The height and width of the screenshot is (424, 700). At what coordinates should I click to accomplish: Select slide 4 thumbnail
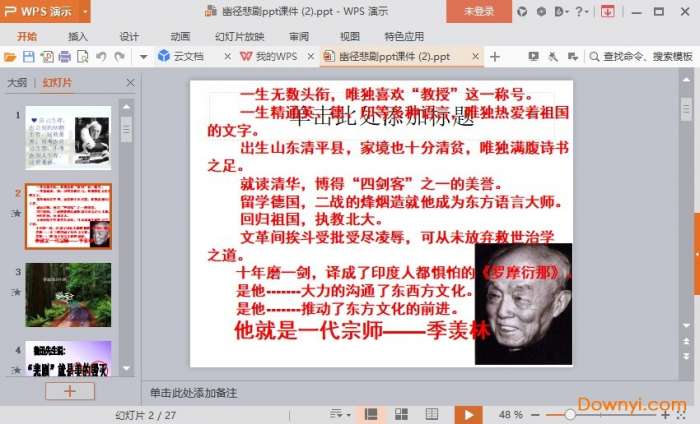pos(68,358)
